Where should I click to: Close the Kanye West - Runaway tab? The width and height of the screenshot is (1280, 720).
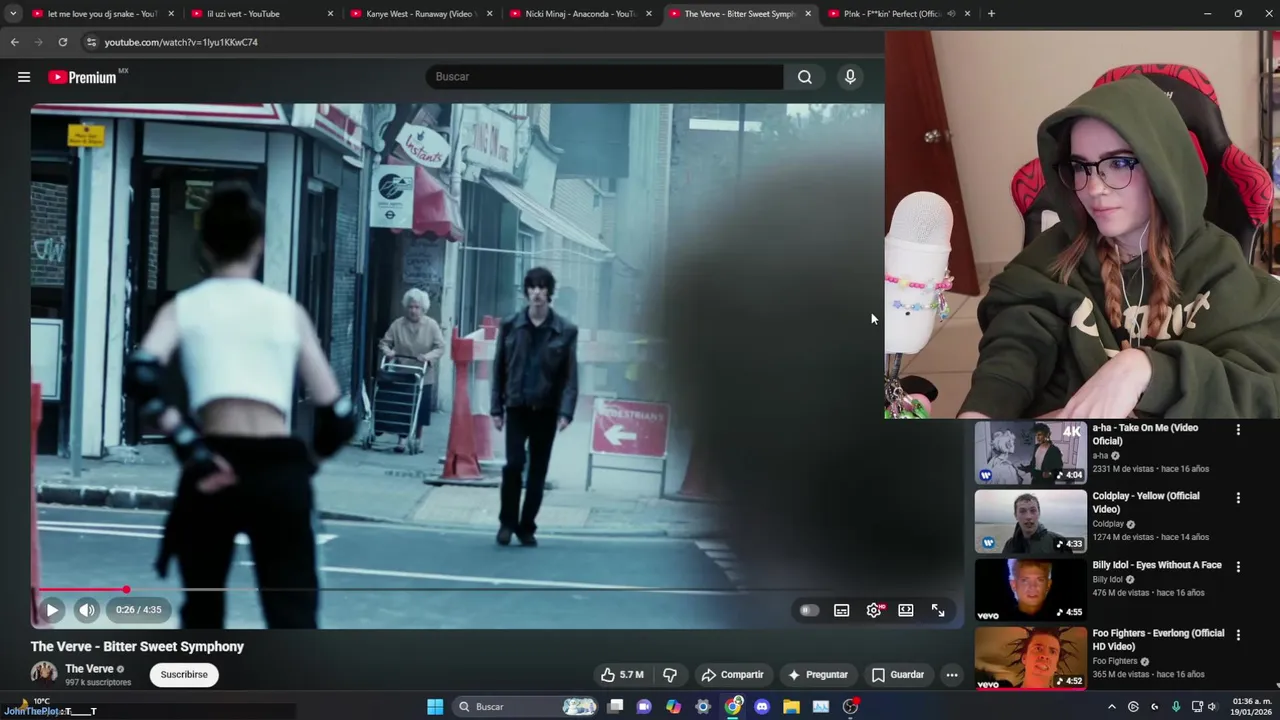click(490, 14)
